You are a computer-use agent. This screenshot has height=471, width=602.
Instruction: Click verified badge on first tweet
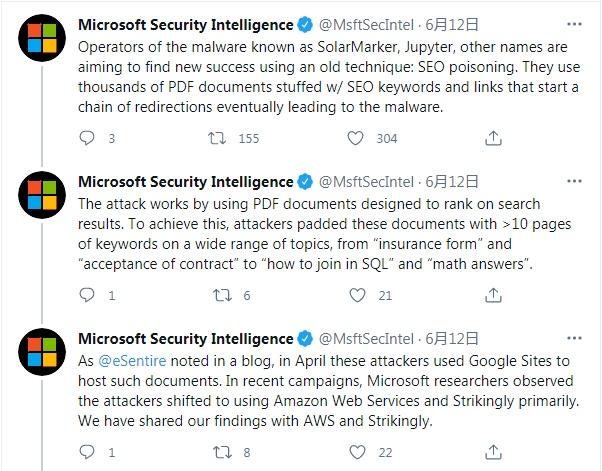tap(303, 25)
